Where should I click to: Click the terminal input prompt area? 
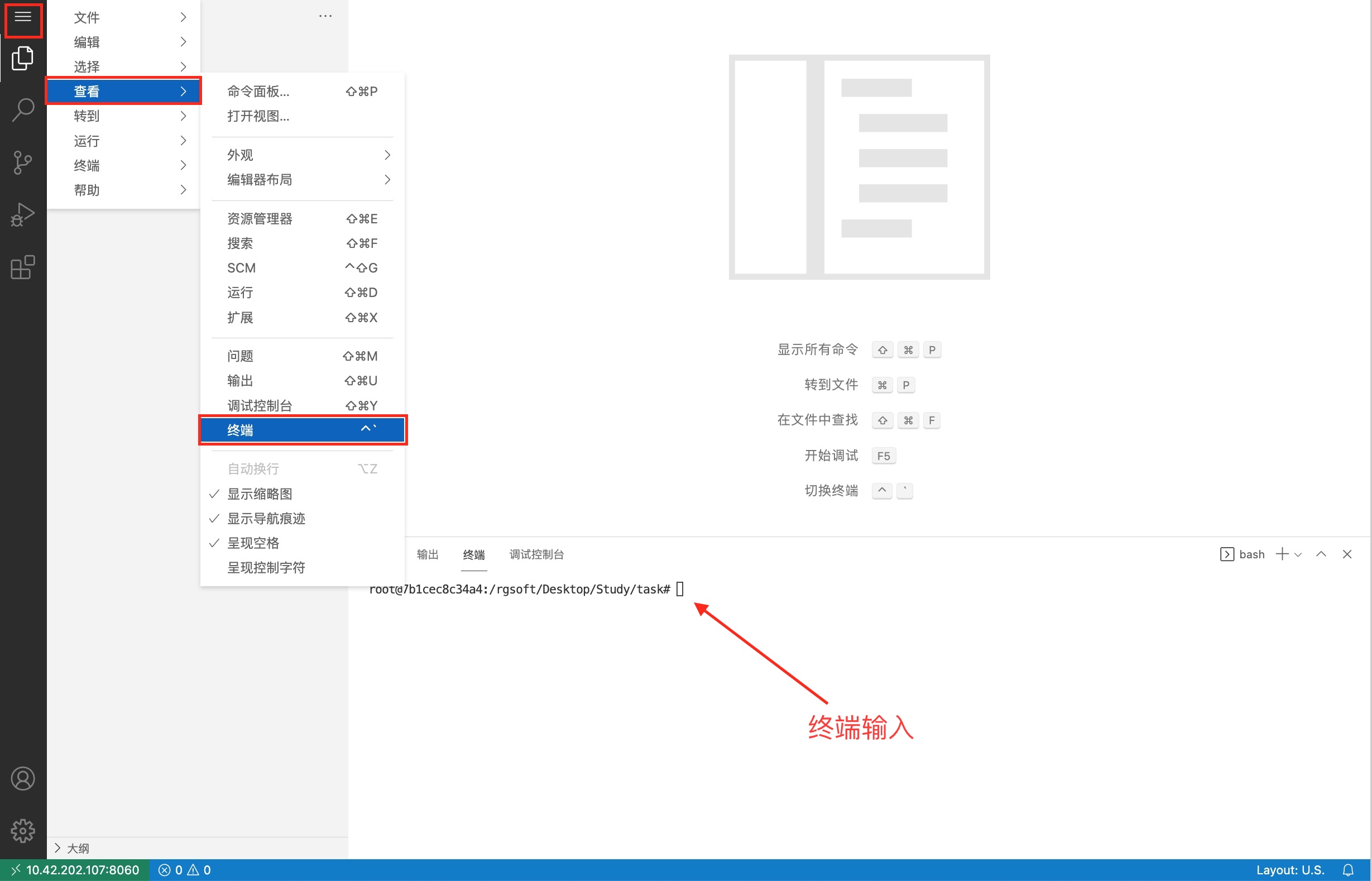click(x=679, y=589)
